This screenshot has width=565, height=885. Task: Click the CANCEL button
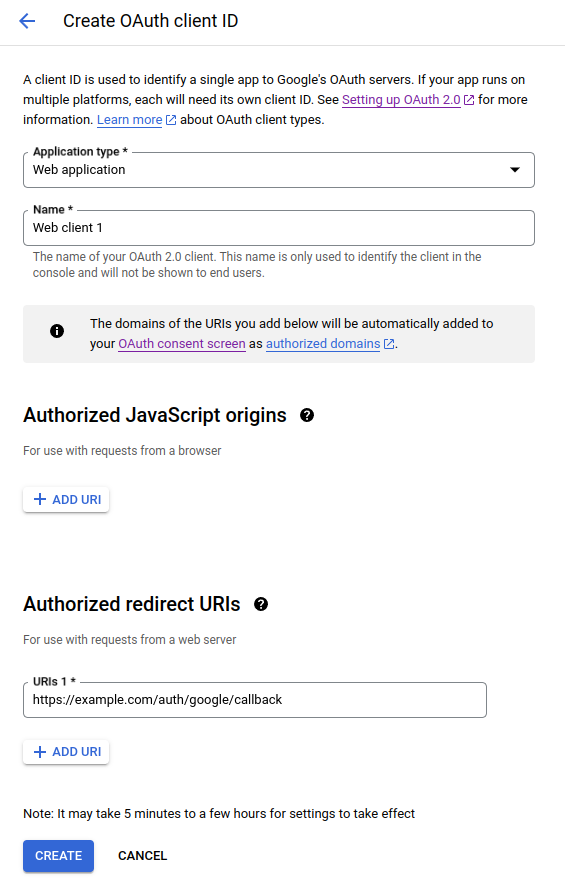[x=142, y=856]
